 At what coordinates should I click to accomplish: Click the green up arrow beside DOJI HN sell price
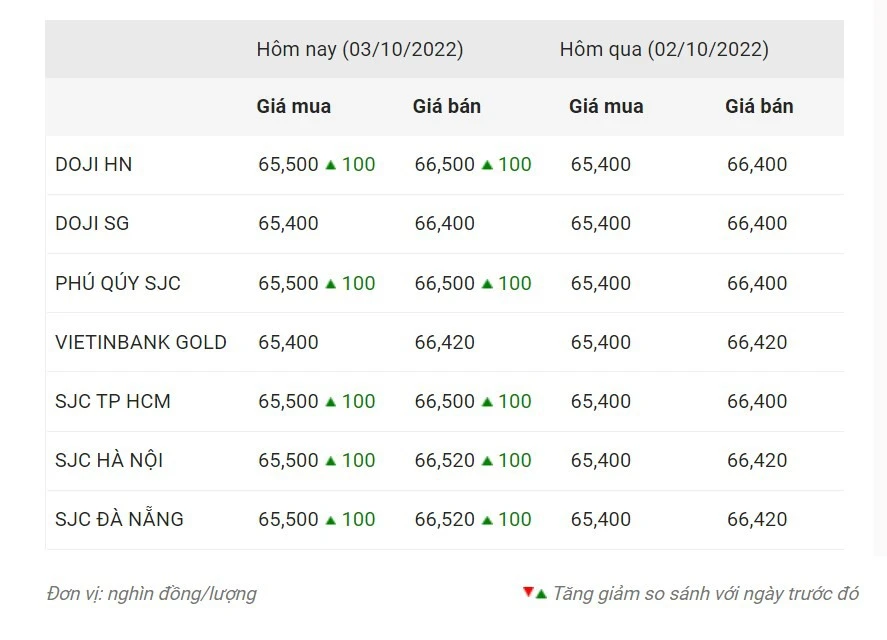pyautogui.click(x=487, y=165)
